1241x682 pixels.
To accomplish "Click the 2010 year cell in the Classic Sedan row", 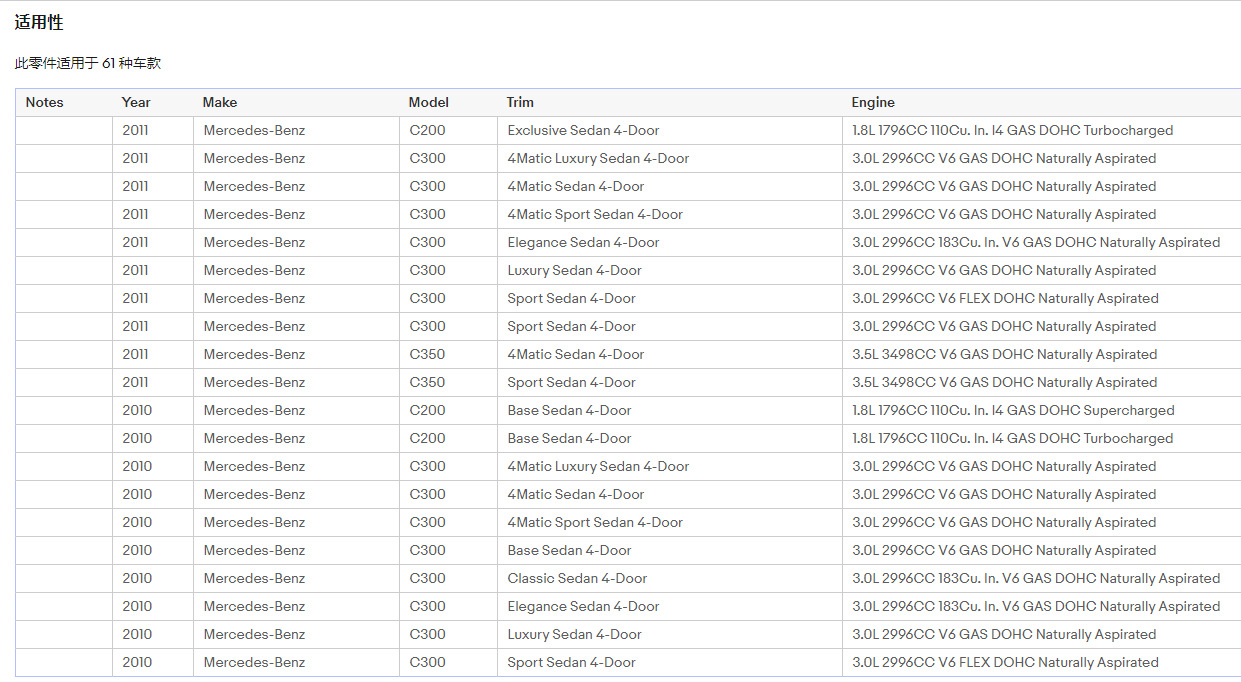I will coord(137,578).
